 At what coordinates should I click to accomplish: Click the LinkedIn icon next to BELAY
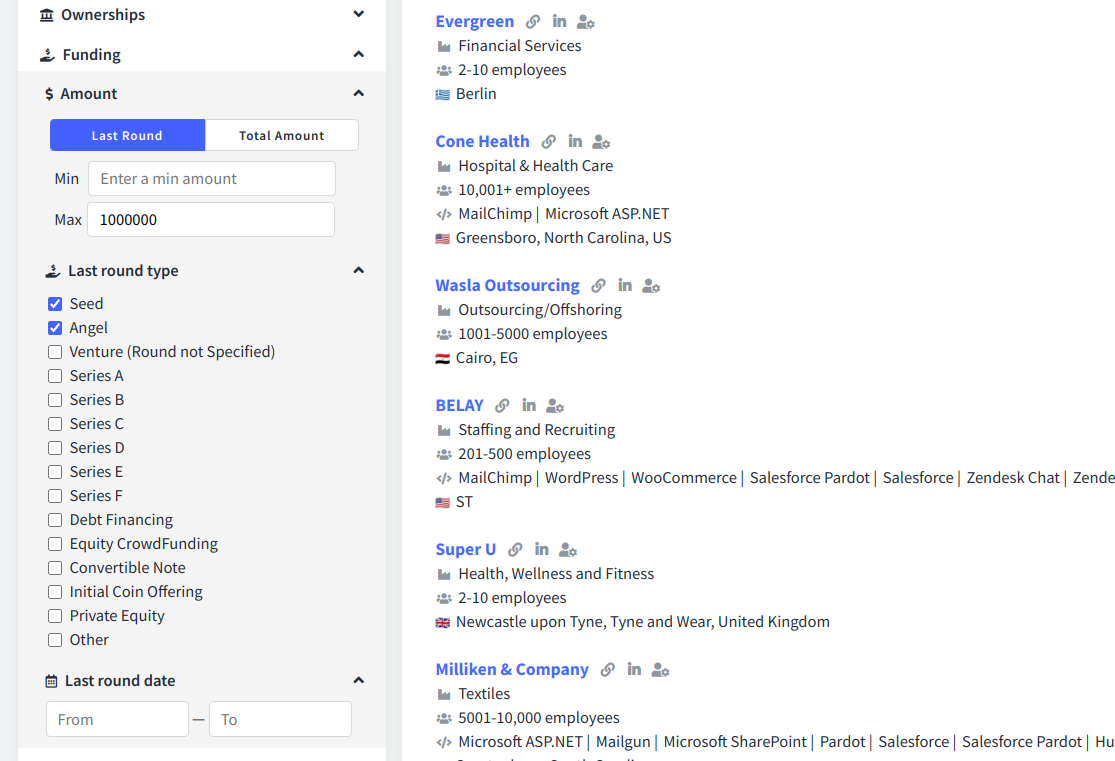click(528, 405)
